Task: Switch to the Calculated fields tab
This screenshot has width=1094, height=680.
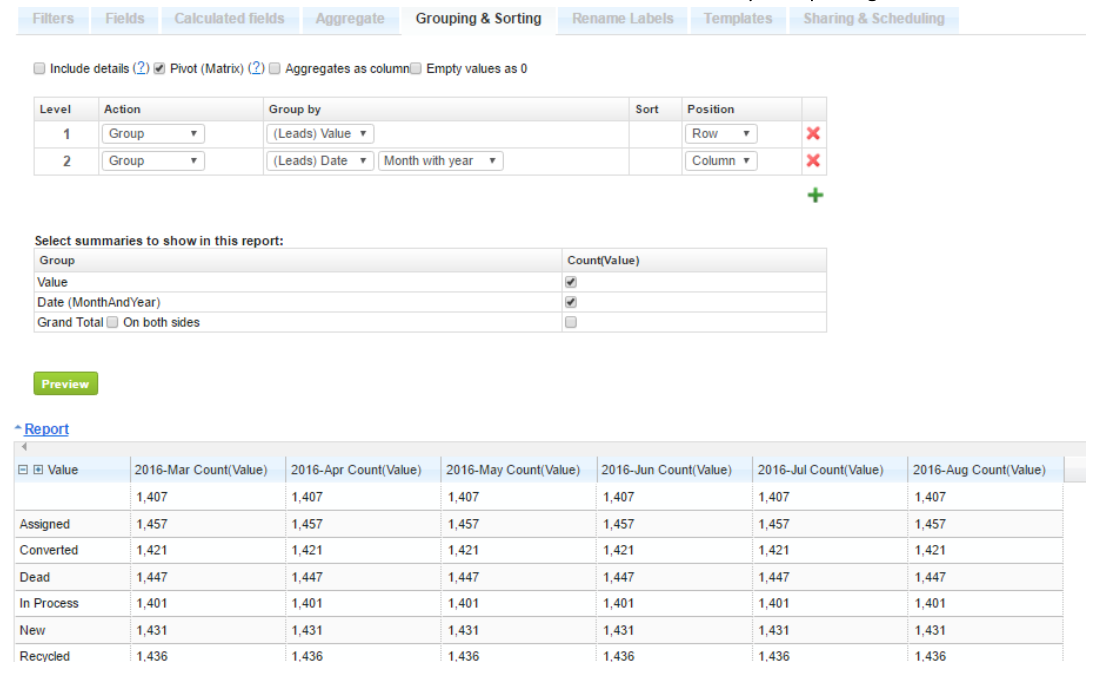Action: [x=229, y=19]
